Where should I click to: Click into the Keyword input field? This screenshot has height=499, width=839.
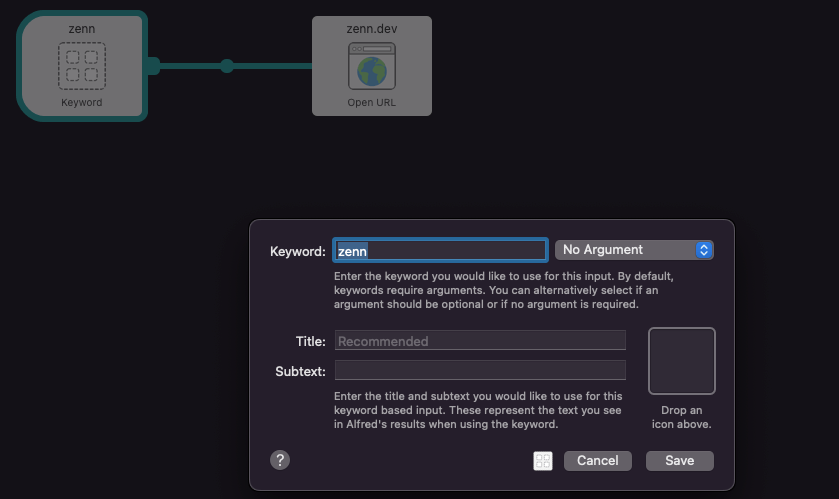[440, 250]
